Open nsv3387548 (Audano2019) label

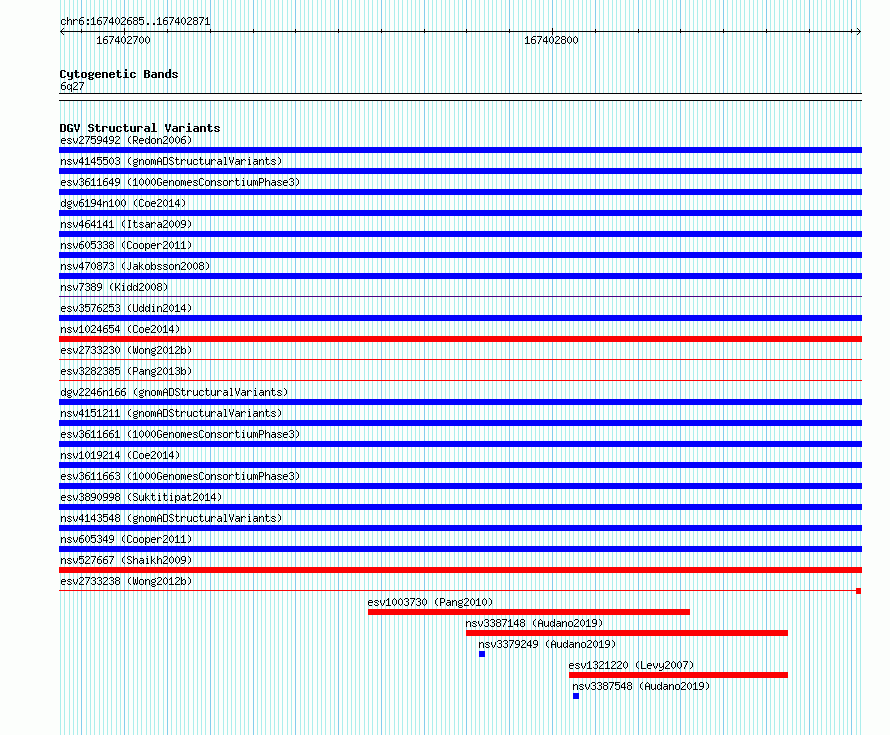point(641,686)
